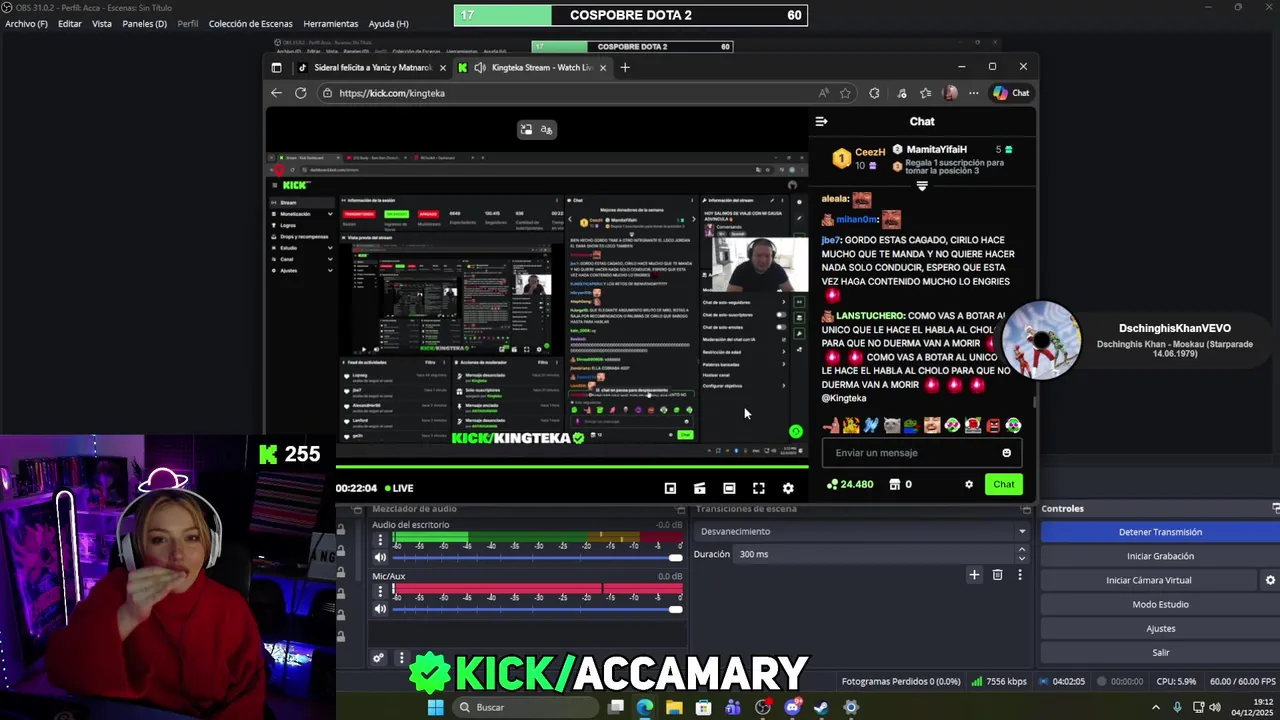The height and width of the screenshot is (720, 1280).
Task: Close the Kingteka Stream browser tab
Action: coord(603,68)
